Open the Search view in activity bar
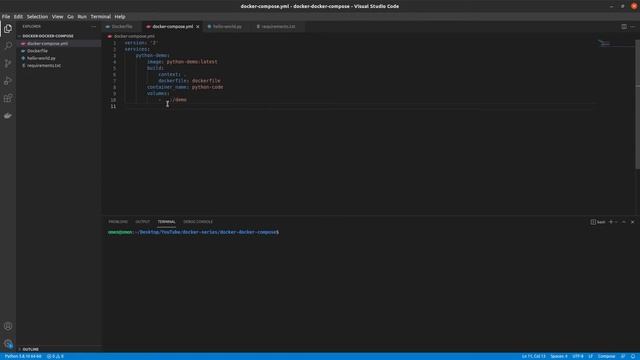640x360 pixels. pyautogui.click(x=8, y=46)
